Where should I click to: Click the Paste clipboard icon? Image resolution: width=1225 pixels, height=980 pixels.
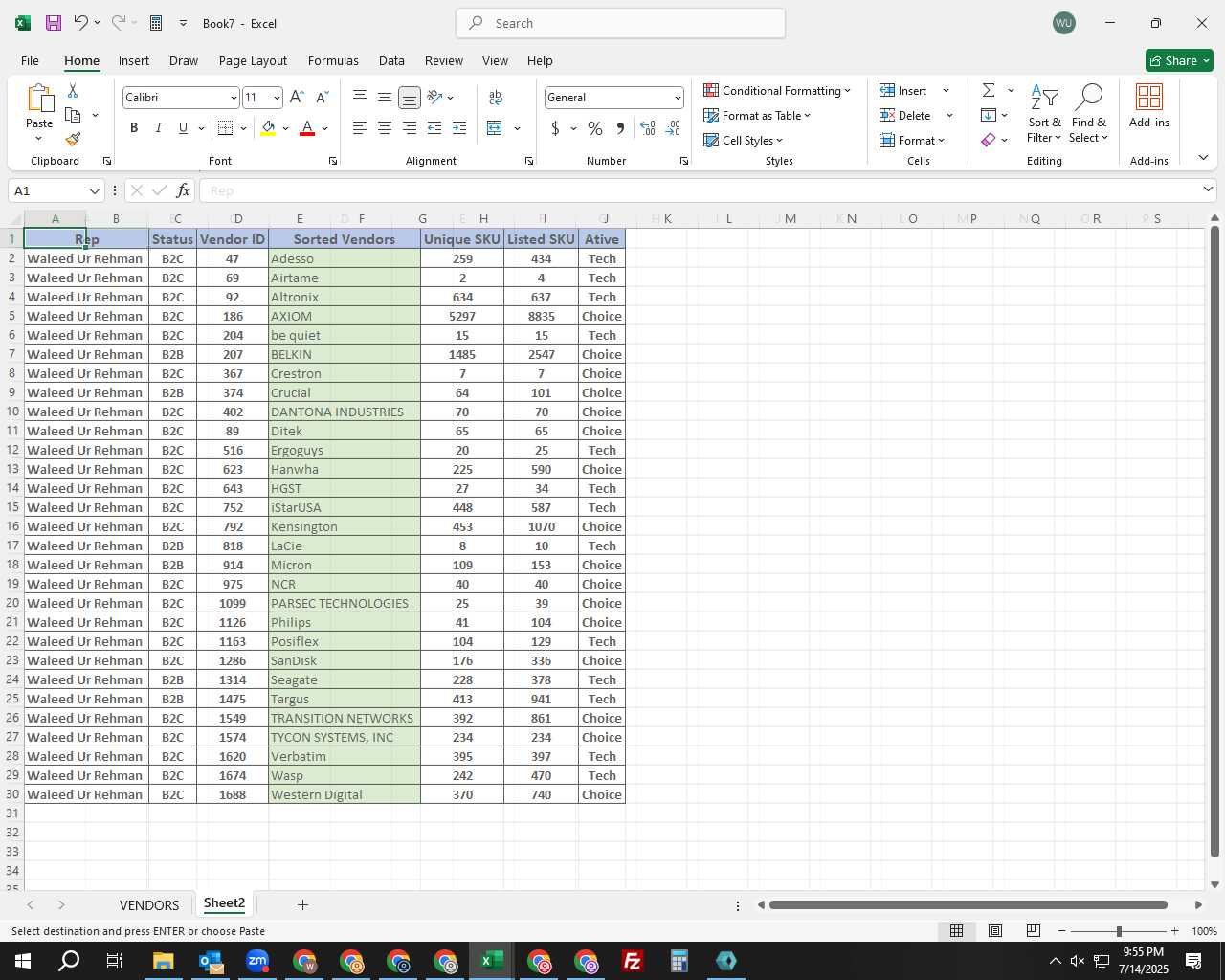click(x=39, y=98)
